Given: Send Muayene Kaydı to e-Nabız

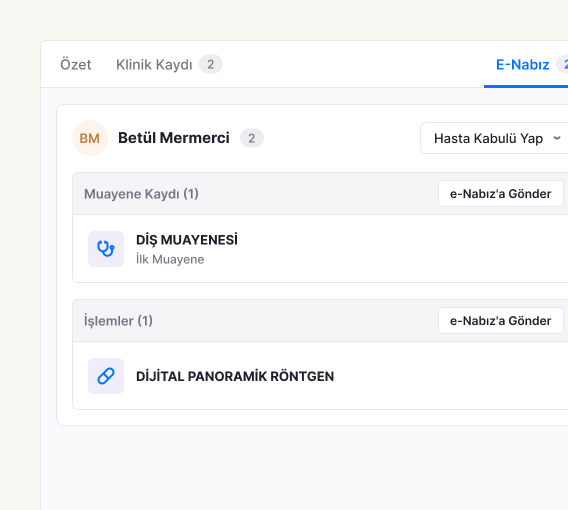Looking at the screenshot, I should 500,194.
